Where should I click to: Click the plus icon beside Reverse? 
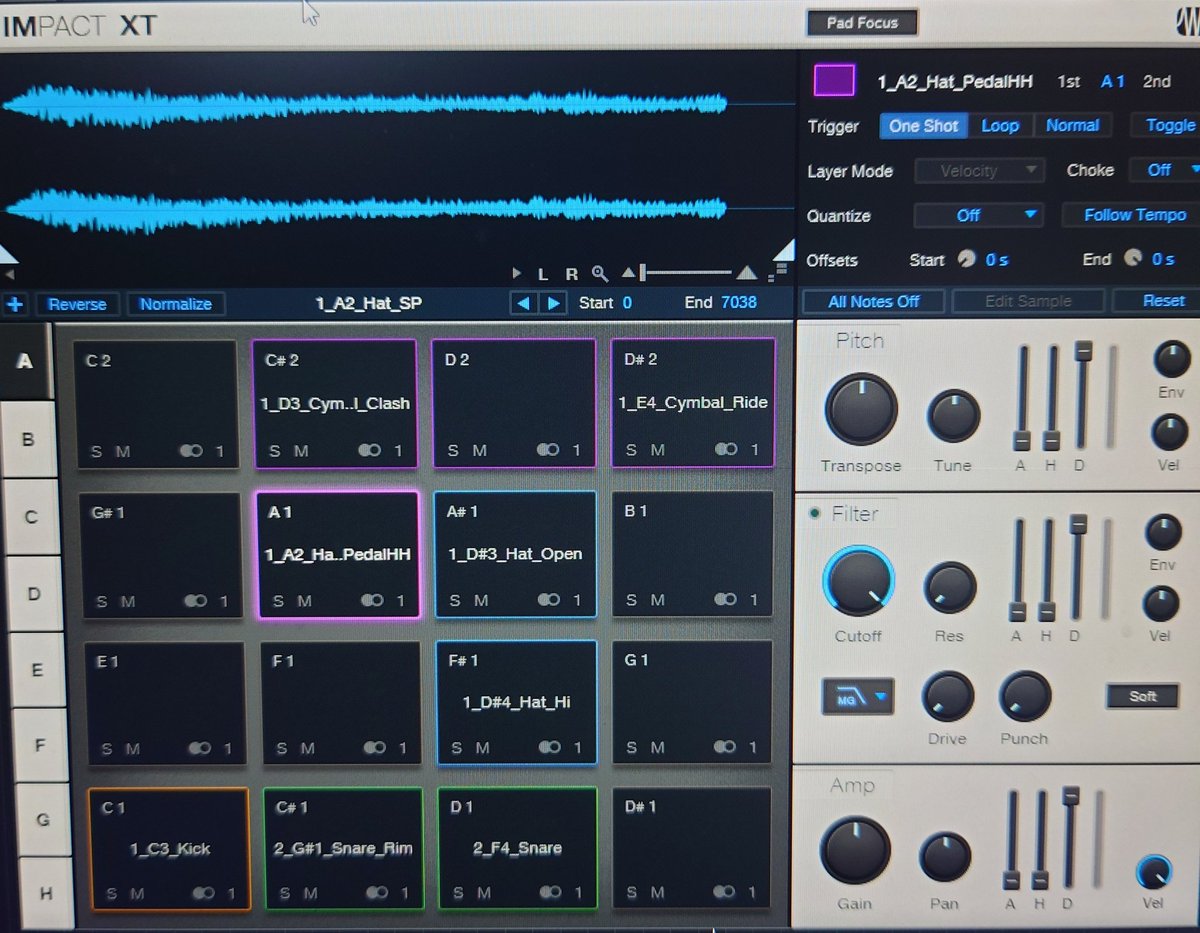(x=16, y=304)
